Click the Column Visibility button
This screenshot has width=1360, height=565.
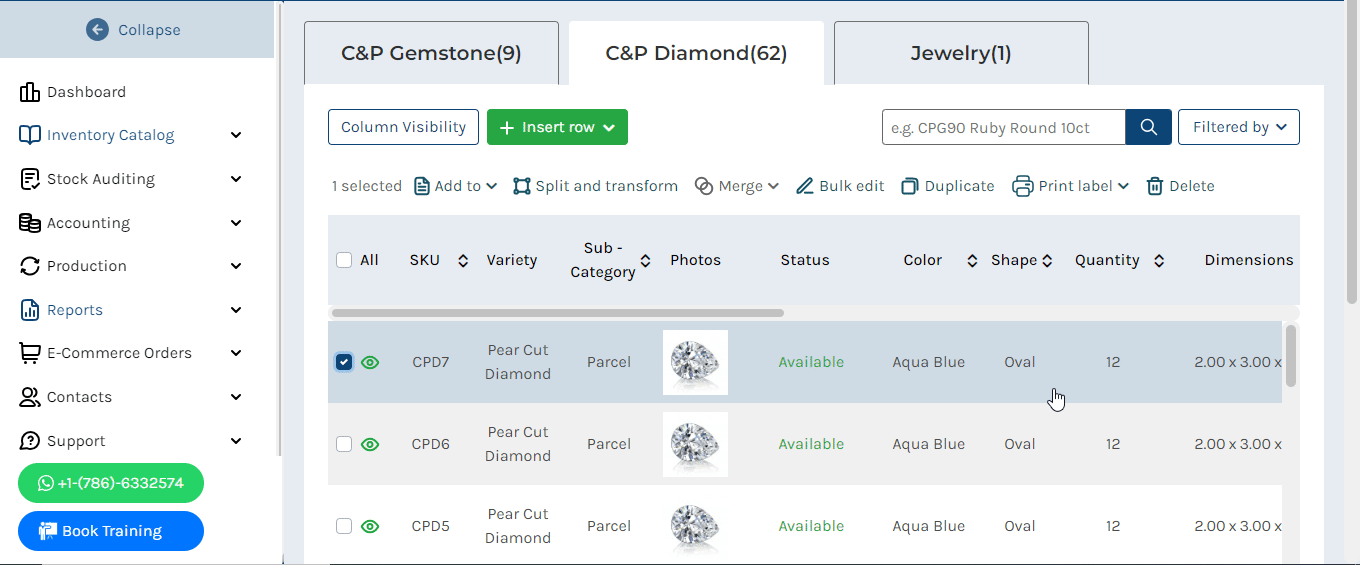tap(403, 127)
